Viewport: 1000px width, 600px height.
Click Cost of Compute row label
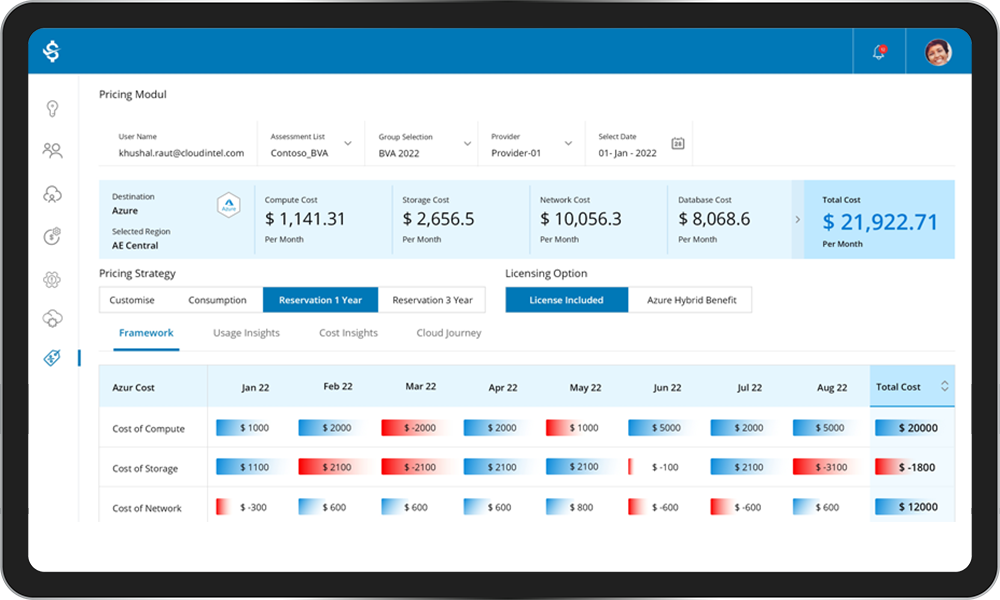pos(149,428)
